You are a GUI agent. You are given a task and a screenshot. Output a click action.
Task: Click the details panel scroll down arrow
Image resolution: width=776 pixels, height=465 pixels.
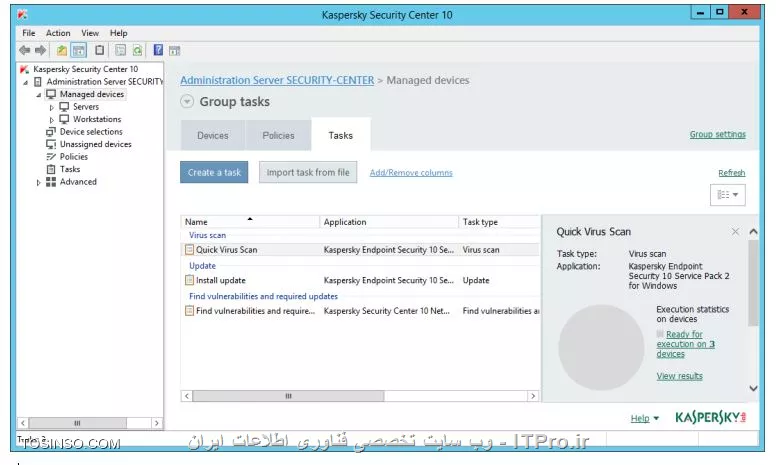coord(753,388)
